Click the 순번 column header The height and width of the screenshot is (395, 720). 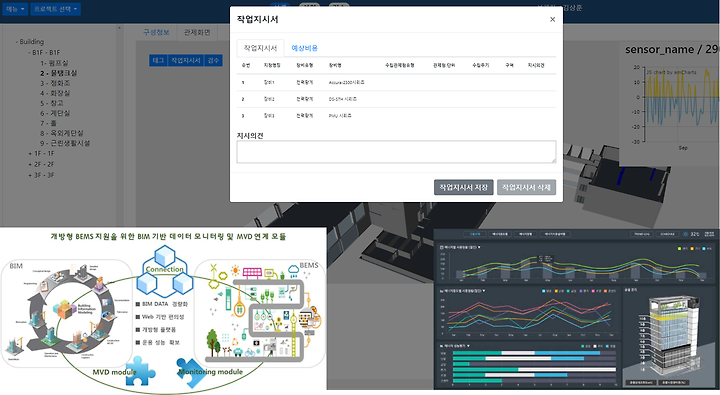click(246, 65)
